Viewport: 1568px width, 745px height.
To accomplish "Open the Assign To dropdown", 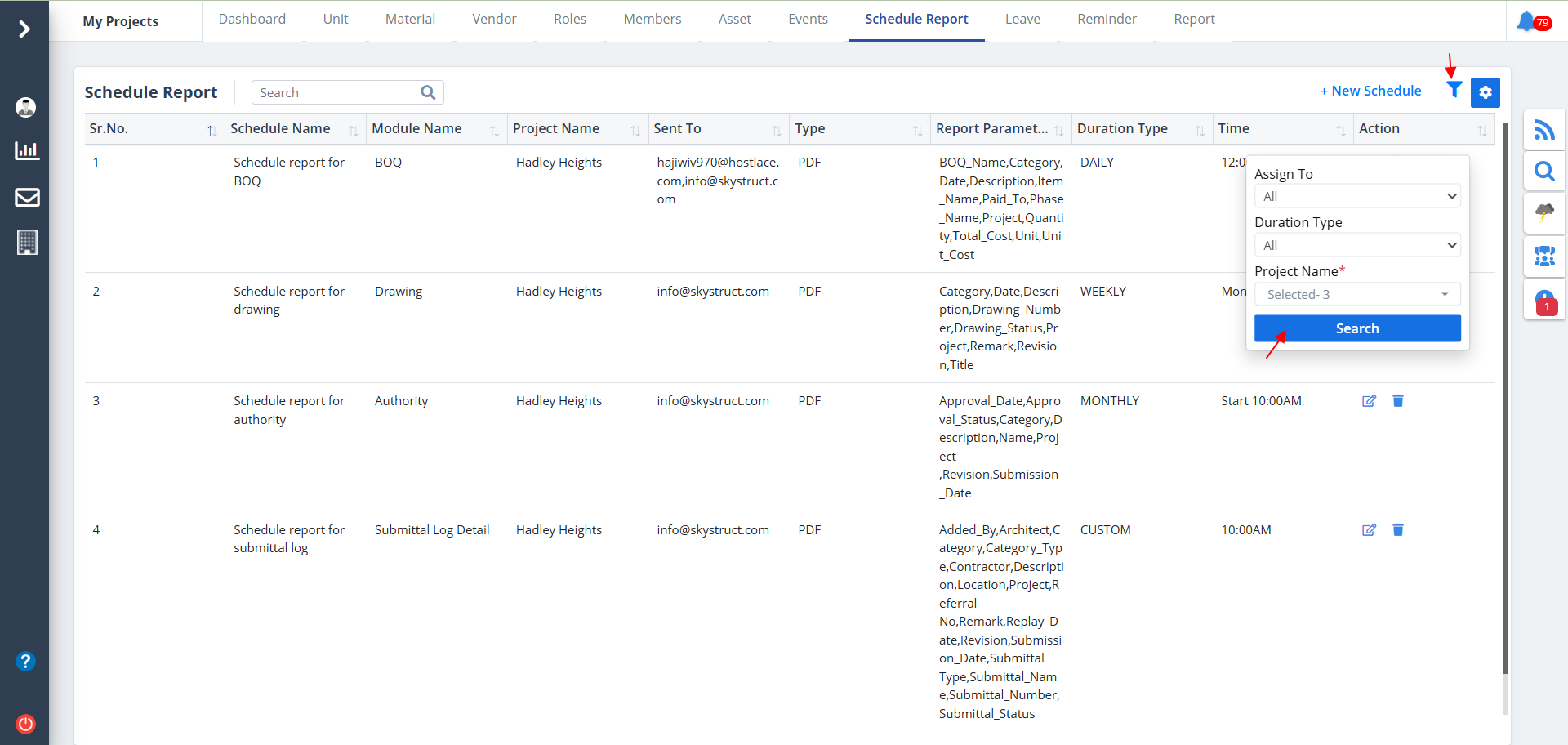I will pyautogui.click(x=1356, y=196).
